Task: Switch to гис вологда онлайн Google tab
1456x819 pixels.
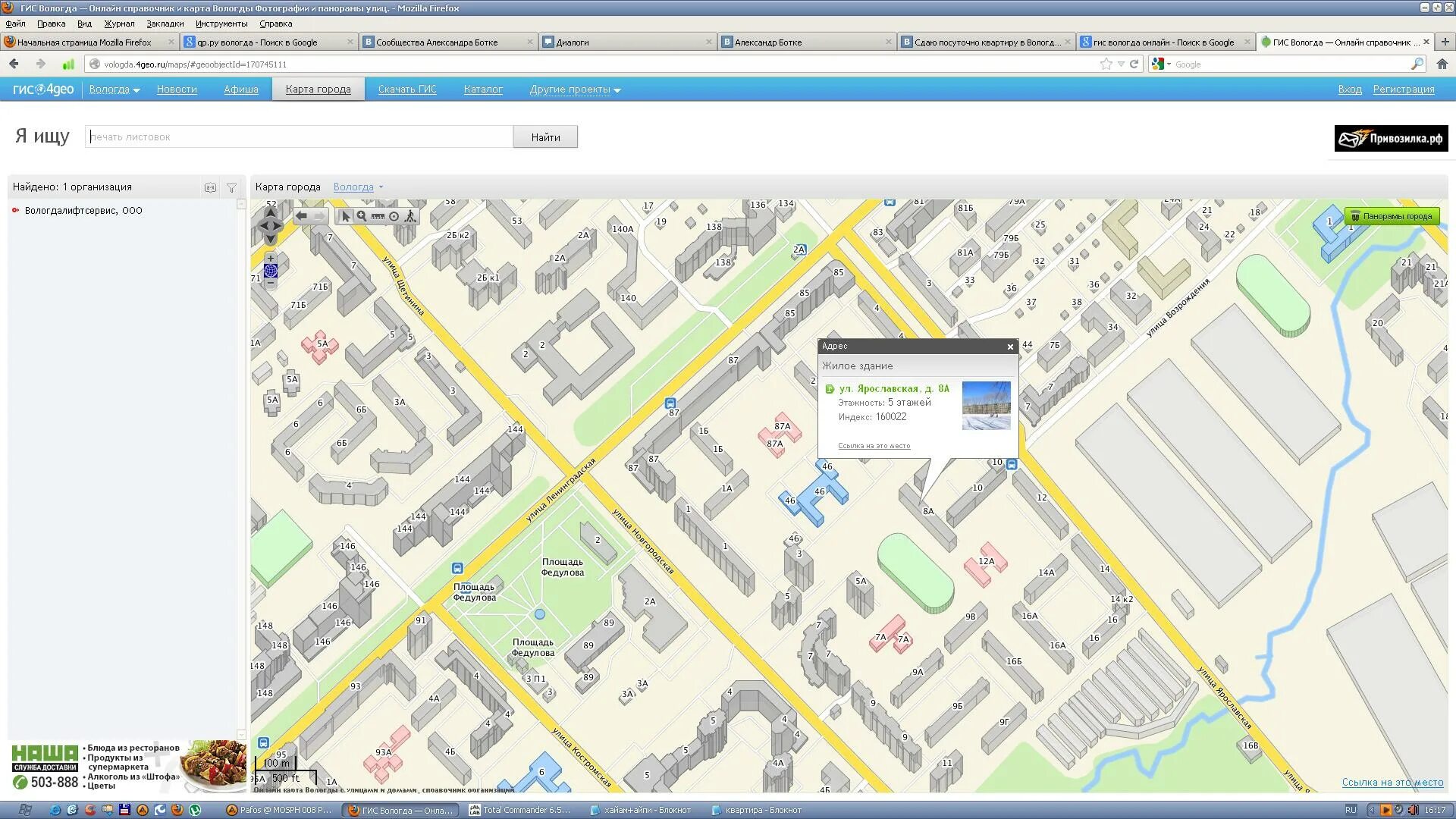Action: (1164, 42)
